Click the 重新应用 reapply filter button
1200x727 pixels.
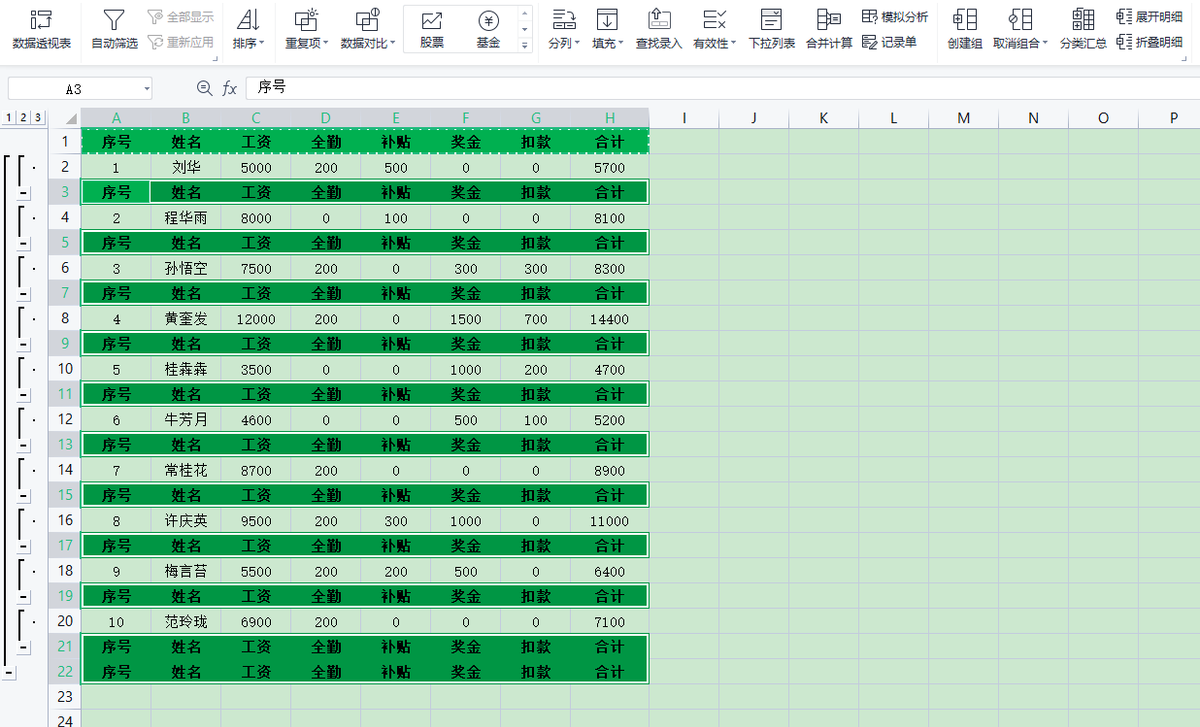(x=180, y=42)
